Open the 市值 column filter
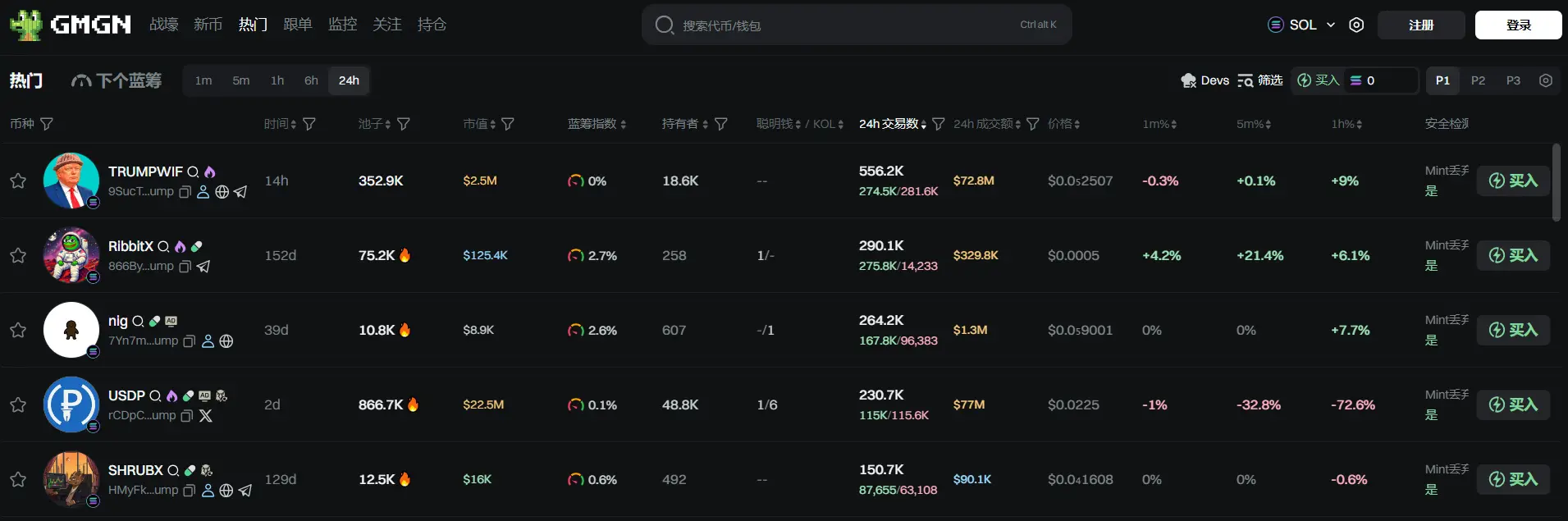Screen dimensions: 1568x521 (508, 124)
